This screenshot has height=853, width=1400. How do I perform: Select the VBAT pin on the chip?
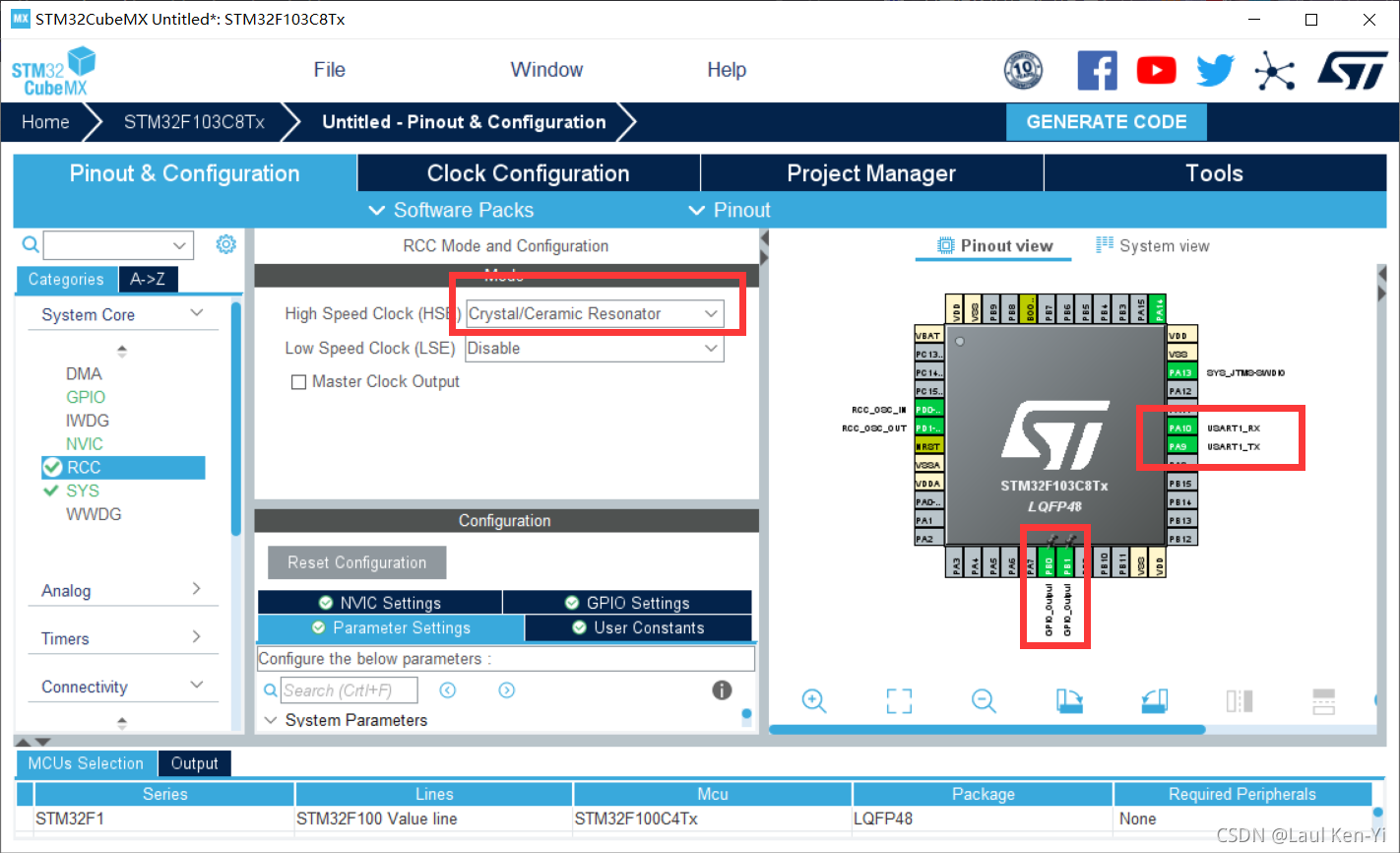pos(928,335)
